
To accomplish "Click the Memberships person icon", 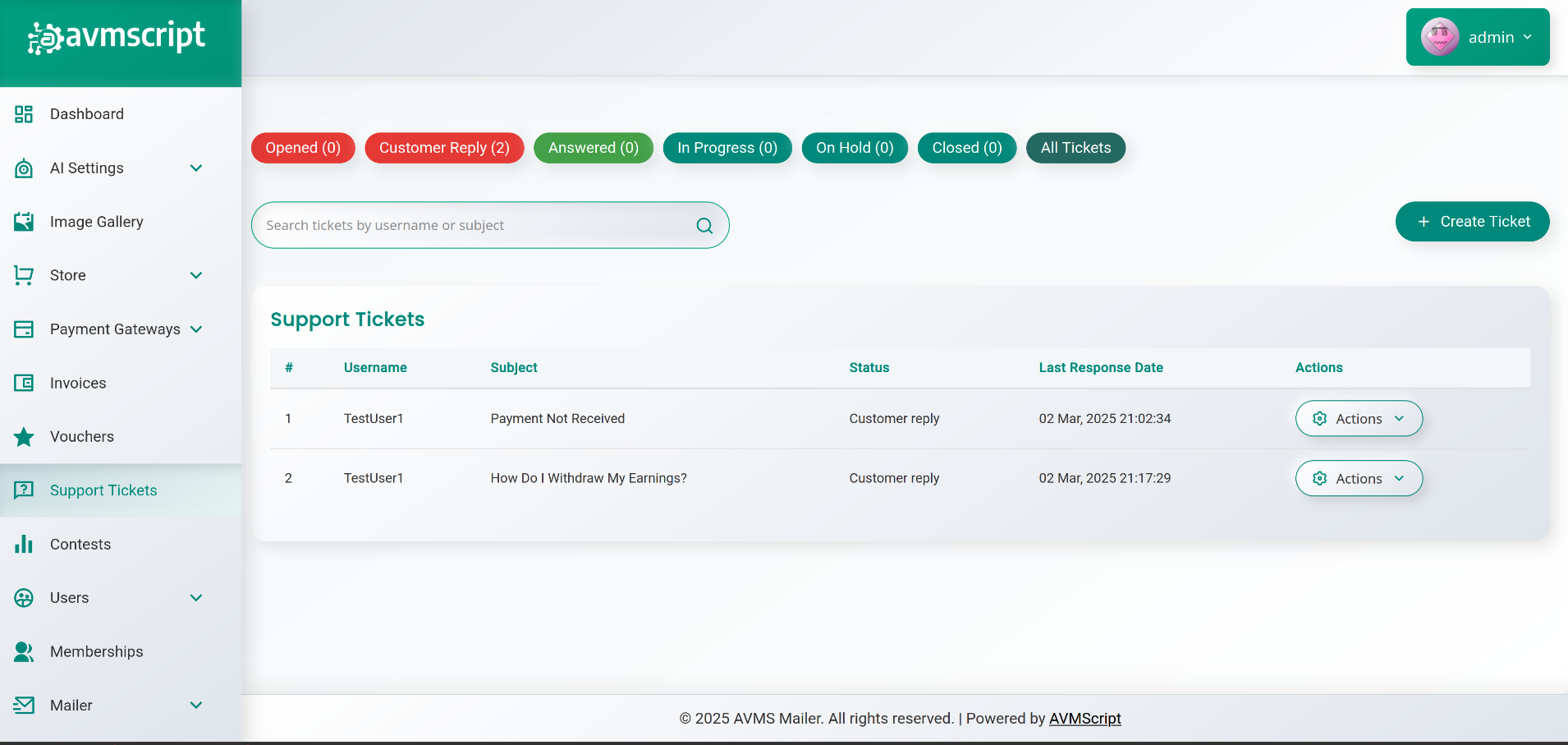I will 24,651.
